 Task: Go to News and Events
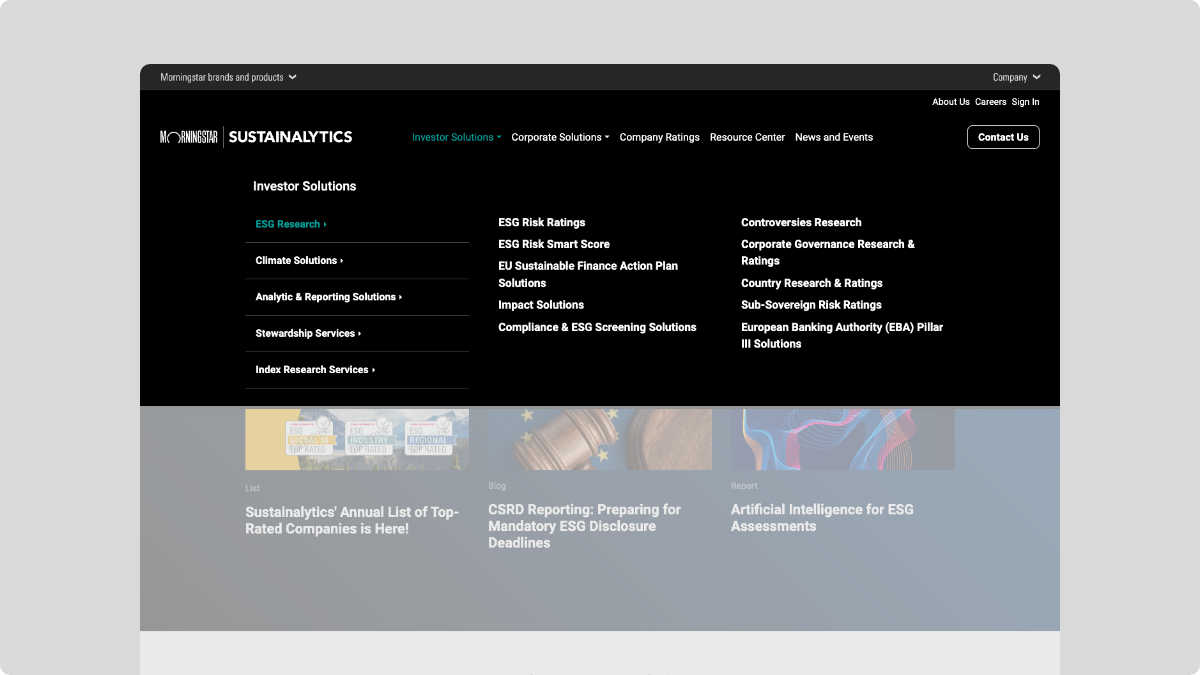[834, 137]
